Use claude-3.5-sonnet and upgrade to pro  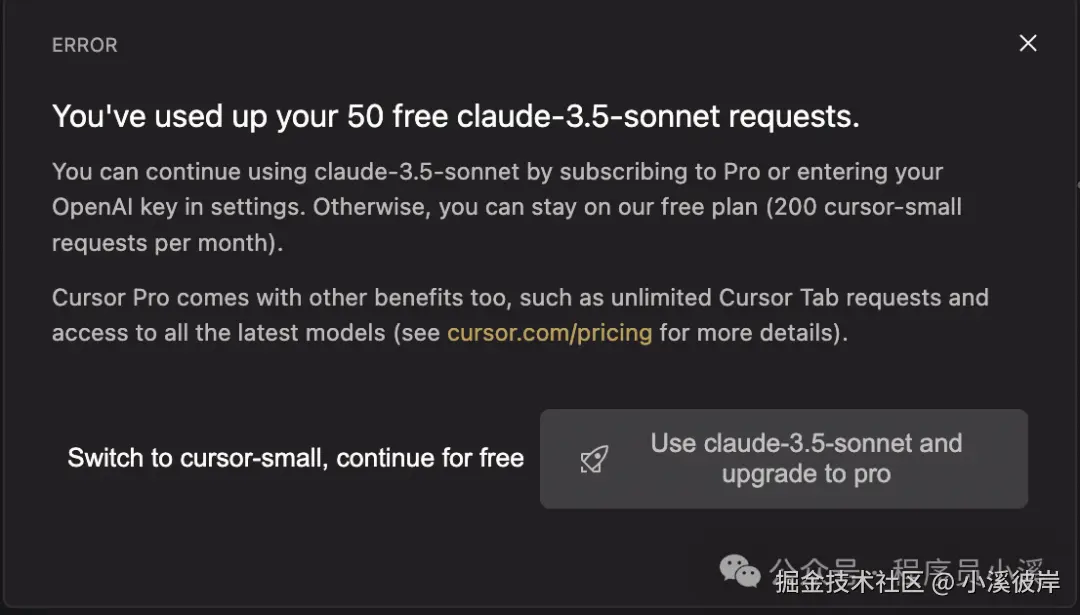coord(806,458)
